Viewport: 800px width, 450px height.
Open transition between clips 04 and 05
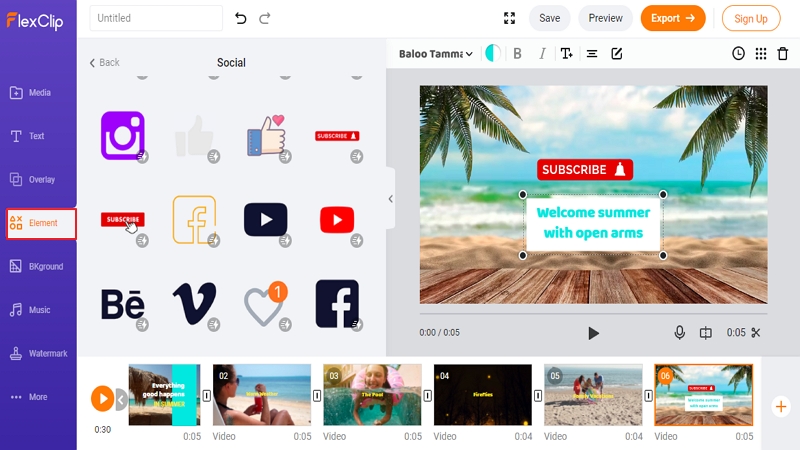coord(538,395)
